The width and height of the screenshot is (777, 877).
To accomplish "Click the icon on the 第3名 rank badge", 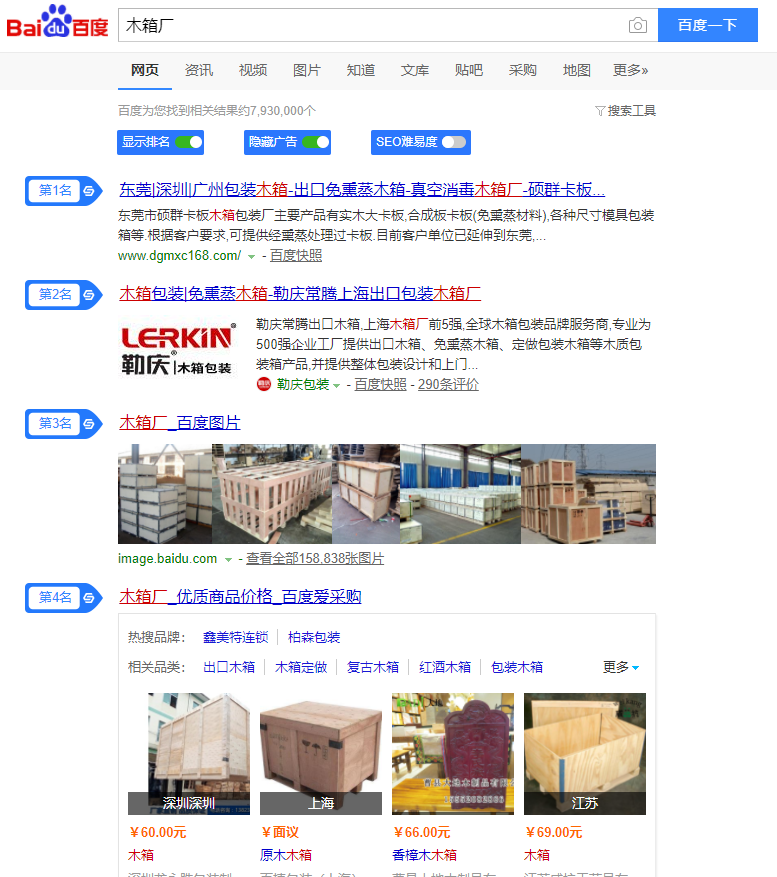I will coord(88,424).
